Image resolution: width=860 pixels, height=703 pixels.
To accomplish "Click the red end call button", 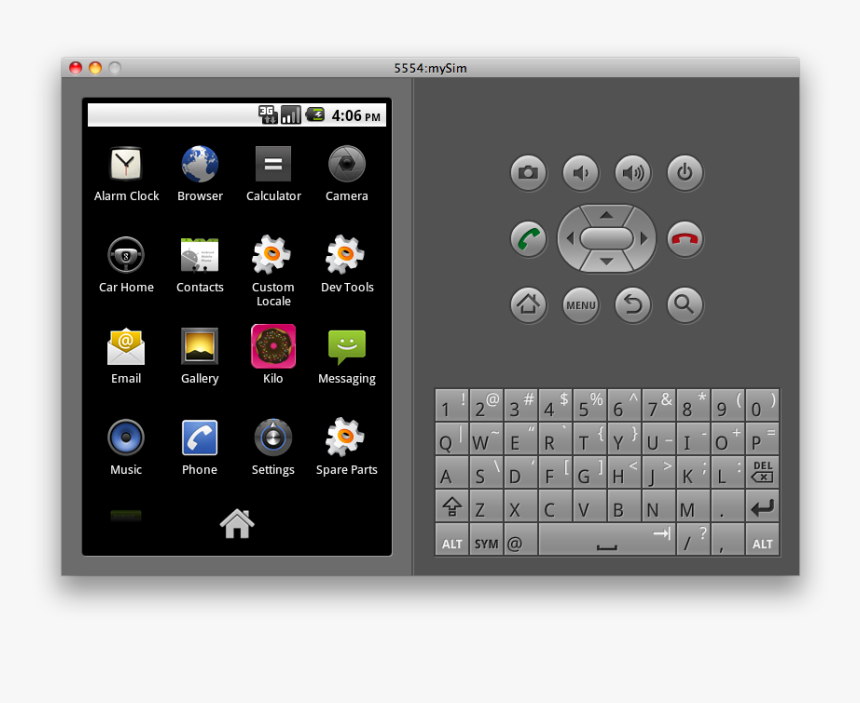I will tap(685, 239).
